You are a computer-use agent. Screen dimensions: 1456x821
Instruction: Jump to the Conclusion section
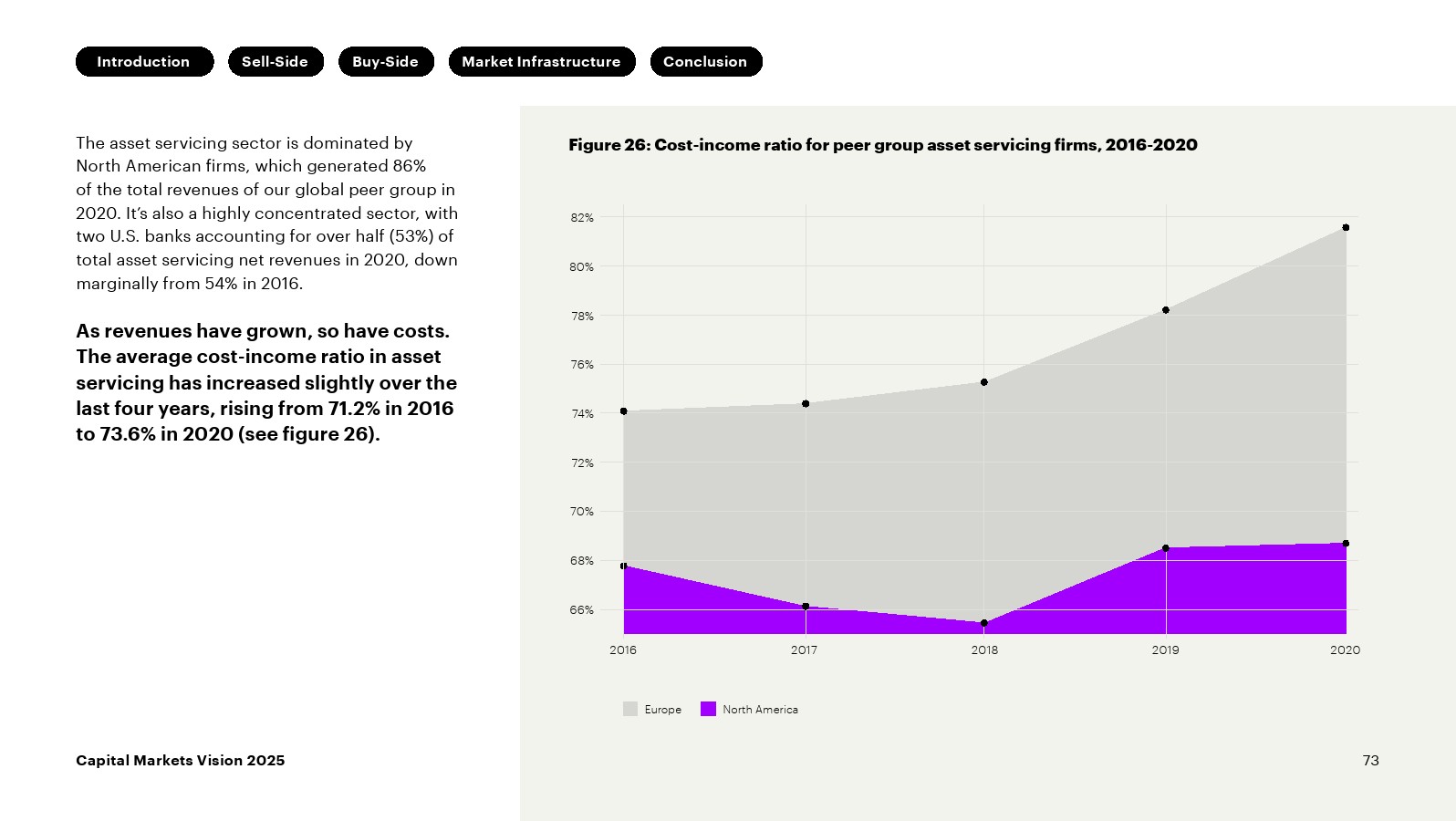[x=706, y=62]
